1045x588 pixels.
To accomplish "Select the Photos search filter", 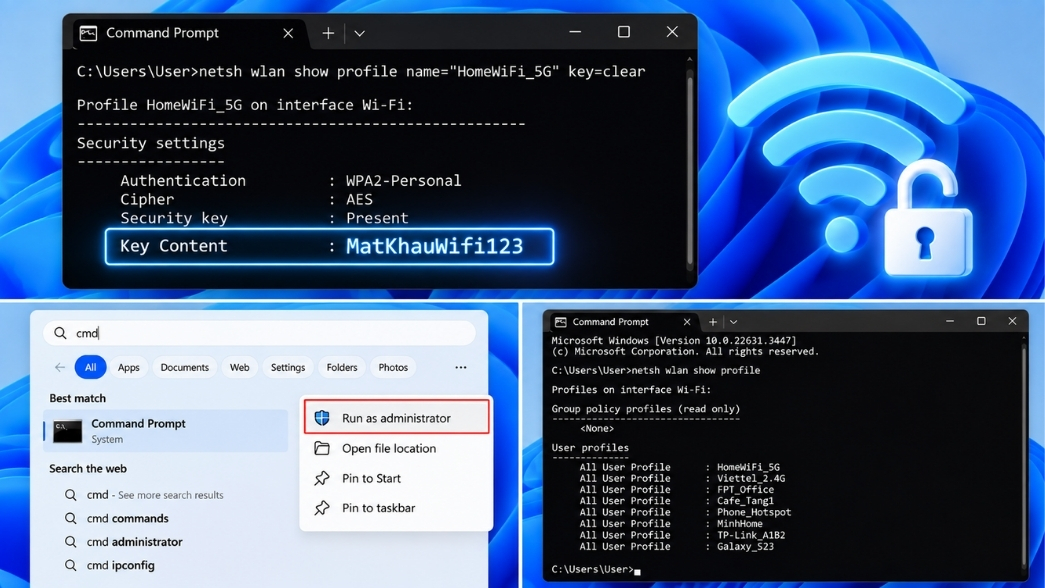I will point(393,367).
